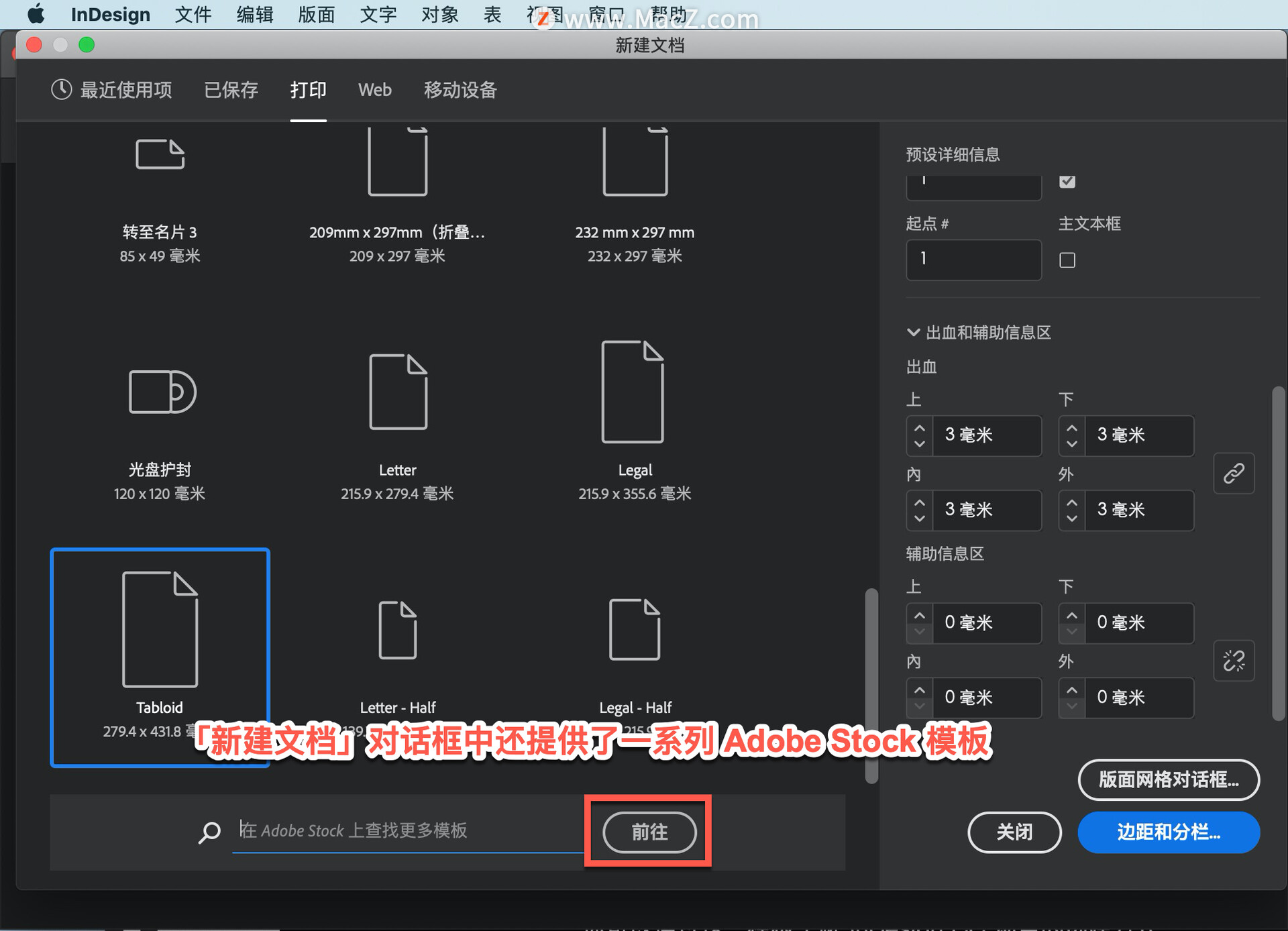Click the slug broken-link chain icon
Screen dimensions: 1288x931
pos(1234,661)
